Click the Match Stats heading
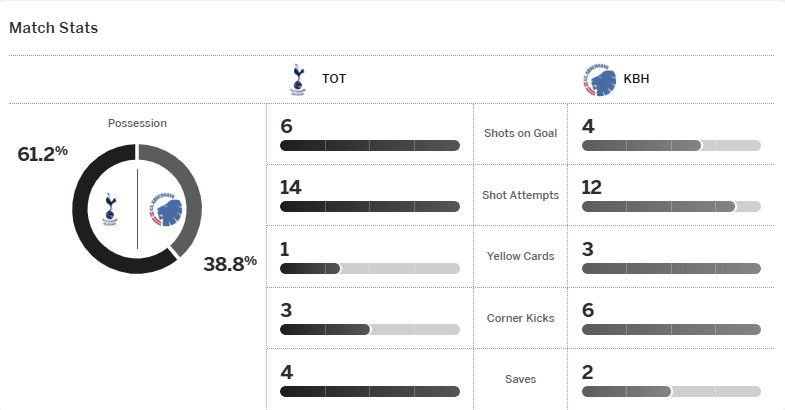785x410 pixels. [x=53, y=28]
